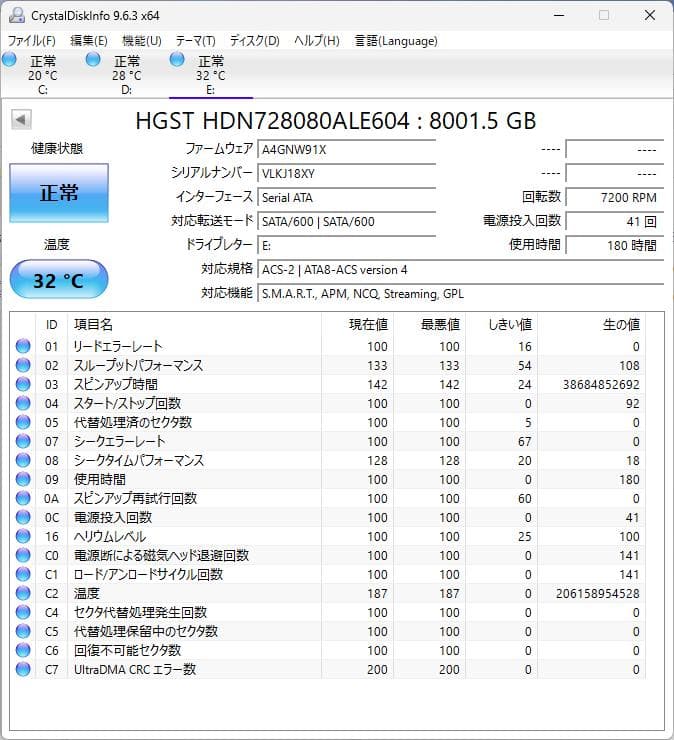Click the ID column header
Image resolution: width=674 pixels, height=740 pixels.
[51, 324]
